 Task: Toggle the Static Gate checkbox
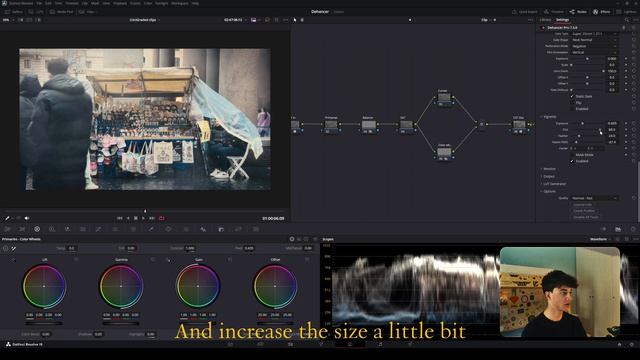point(572,96)
